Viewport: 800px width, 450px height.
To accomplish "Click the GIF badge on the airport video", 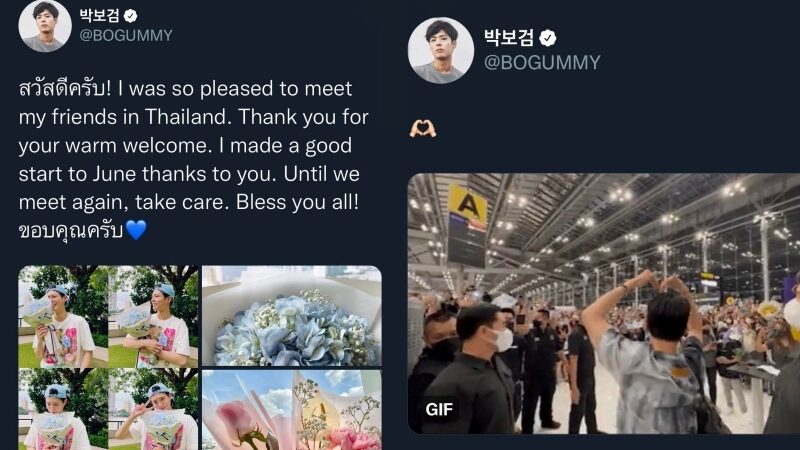I will tap(439, 409).
